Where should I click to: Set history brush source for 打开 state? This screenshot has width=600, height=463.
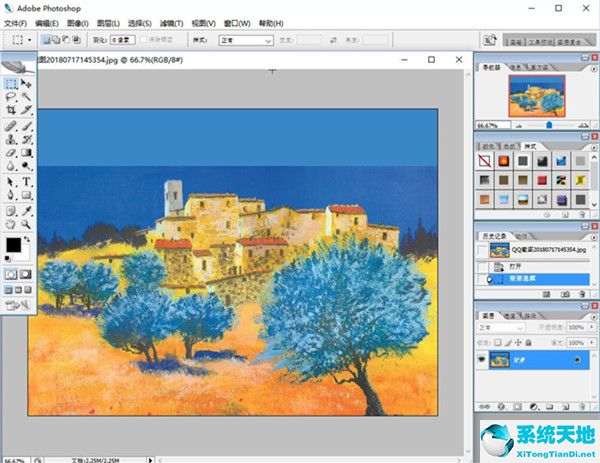coord(483,267)
